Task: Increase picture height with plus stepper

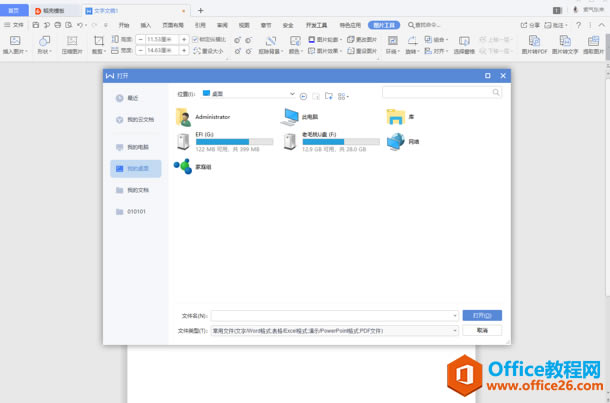Action: pyautogui.click(x=184, y=39)
